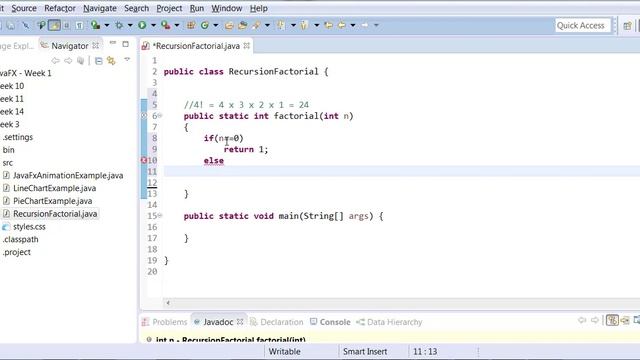This screenshot has height=360, width=640.
Task: Open the Source menu
Action: click(x=24, y=8)
